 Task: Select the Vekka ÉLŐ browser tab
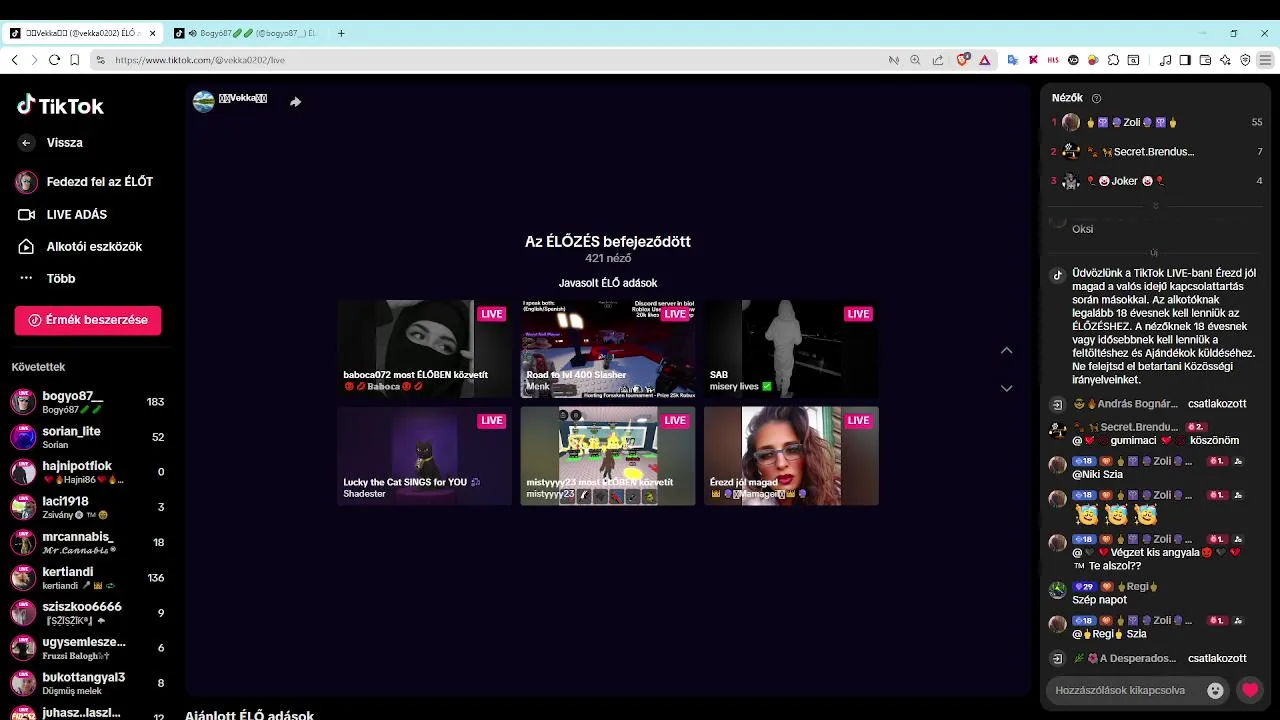tap(80, 33)
